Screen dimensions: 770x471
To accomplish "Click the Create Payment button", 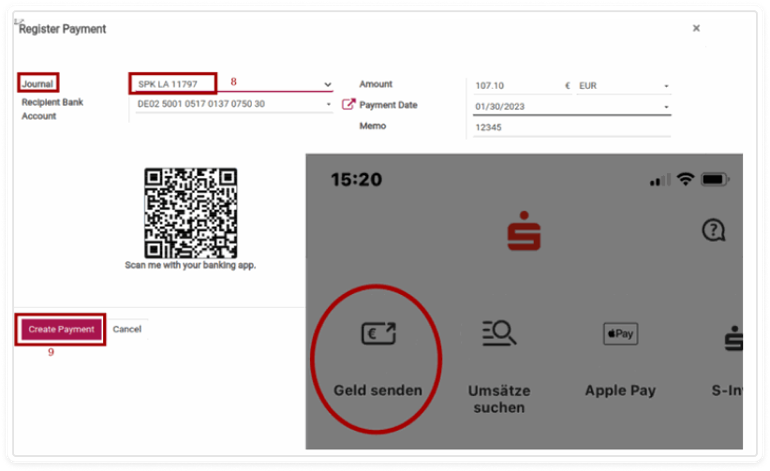I will (x=61, y=329).
